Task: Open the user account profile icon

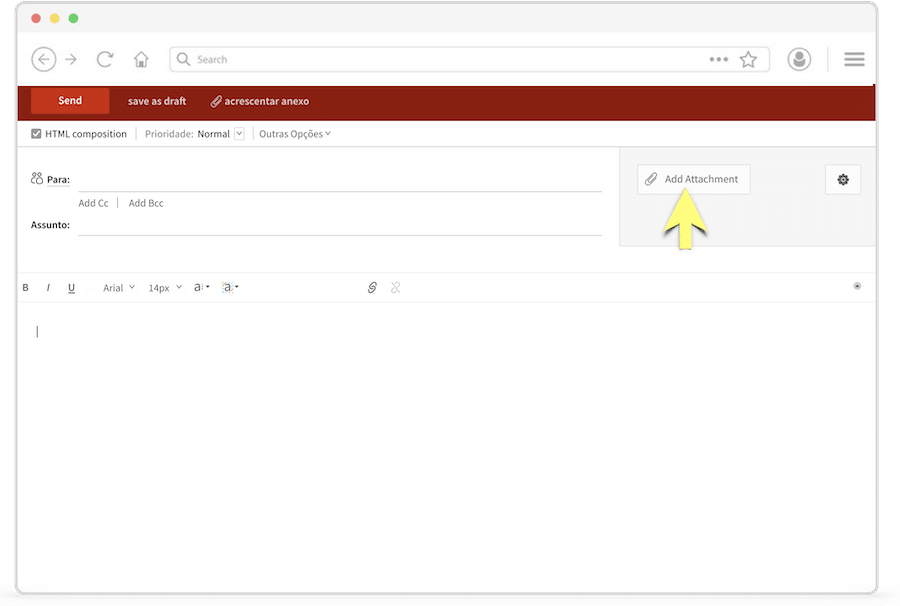Action: 799,60
